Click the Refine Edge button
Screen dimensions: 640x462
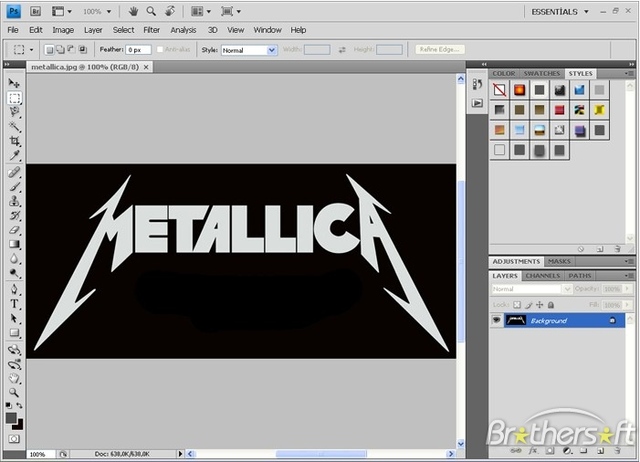[x=439, y=49]
